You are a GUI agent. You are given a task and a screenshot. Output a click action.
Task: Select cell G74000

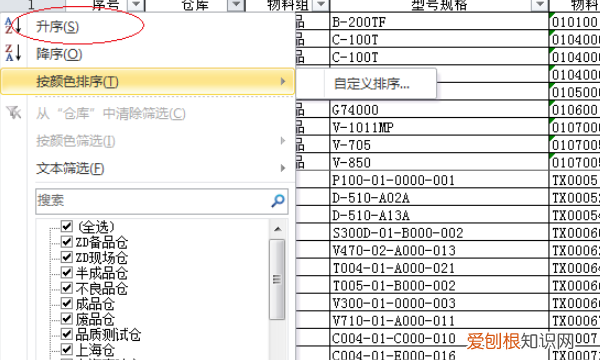point(439,109)
